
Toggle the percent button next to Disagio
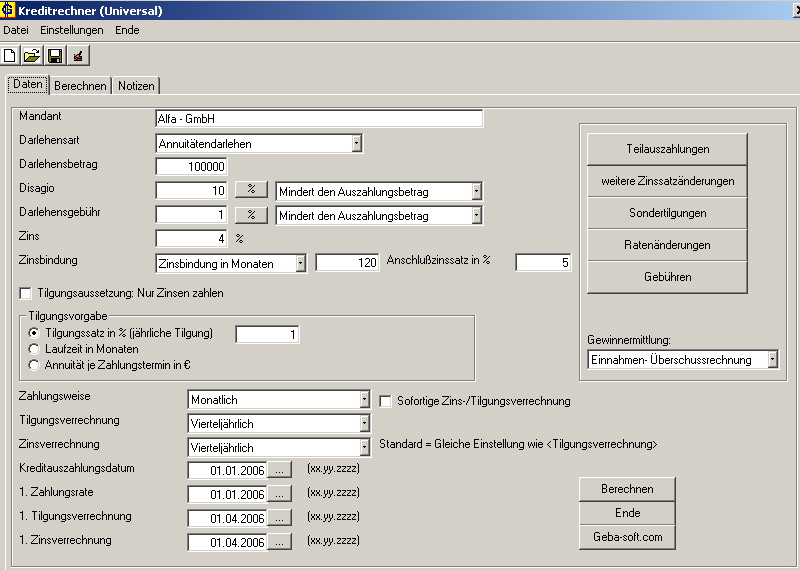click(x=252, y=190)
